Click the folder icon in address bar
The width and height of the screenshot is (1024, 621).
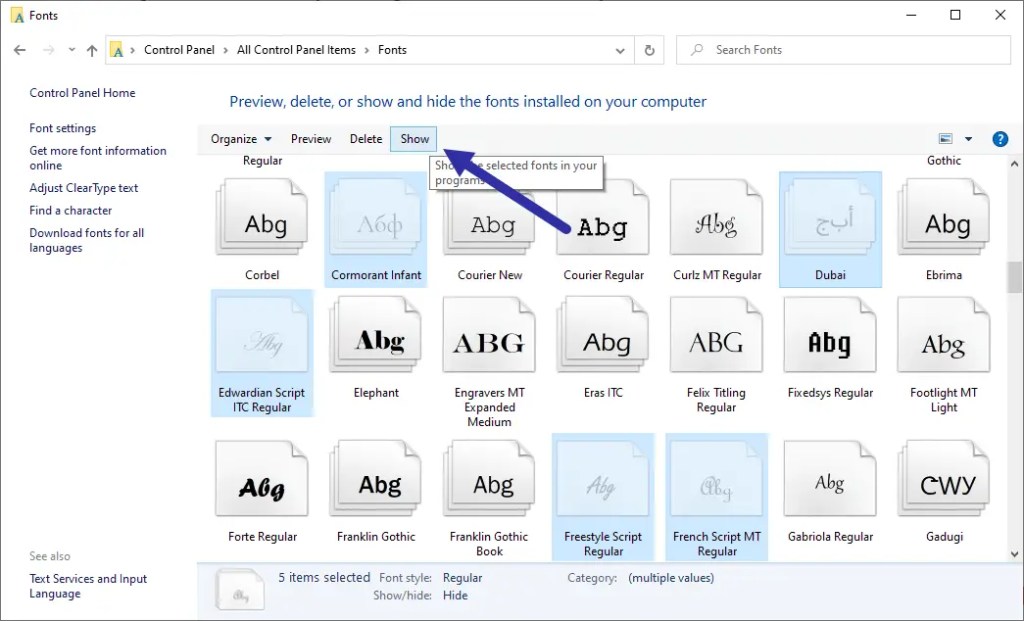click(116, 50)
